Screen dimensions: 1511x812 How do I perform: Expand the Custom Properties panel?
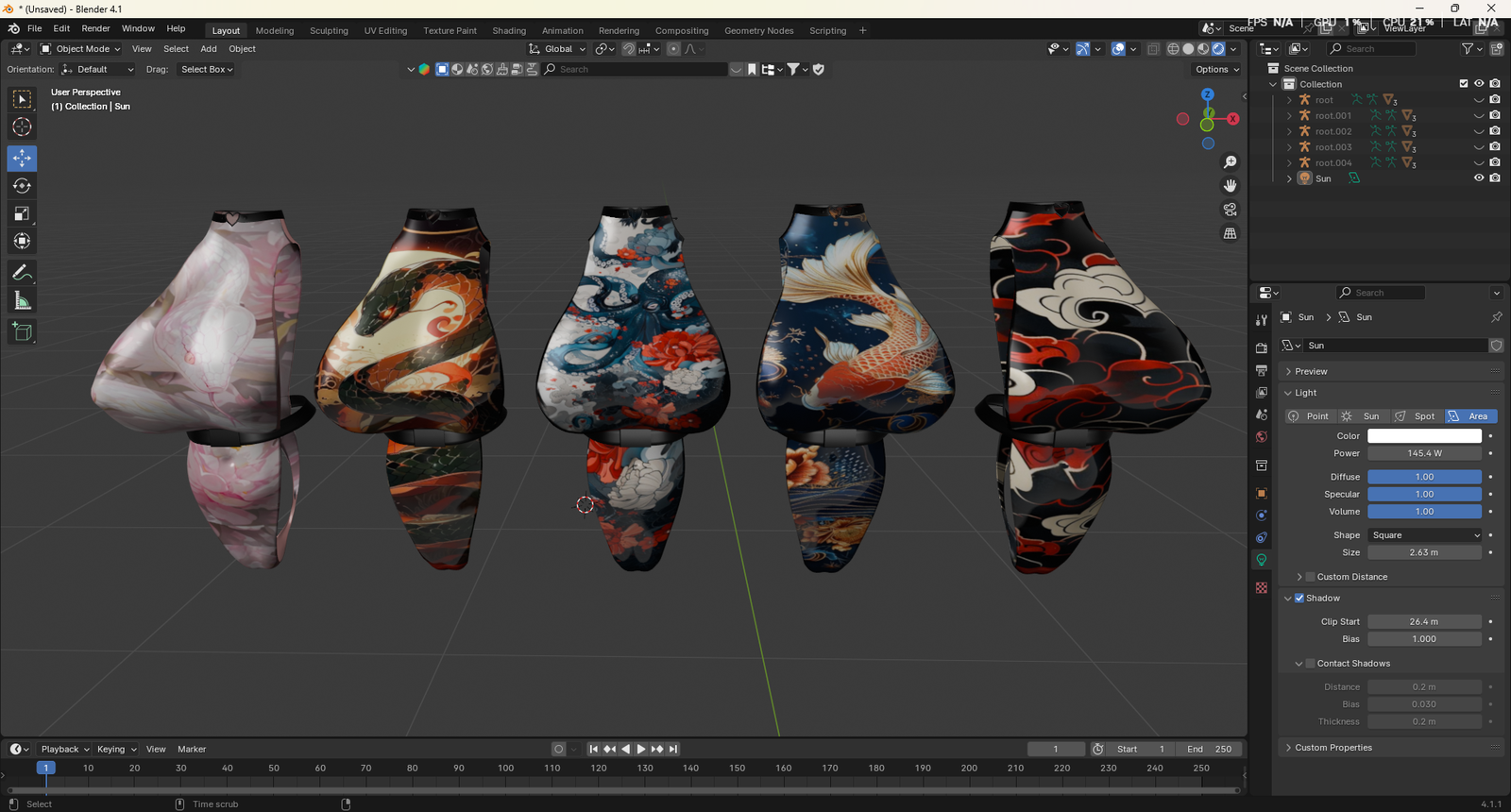coord(1333,748)
